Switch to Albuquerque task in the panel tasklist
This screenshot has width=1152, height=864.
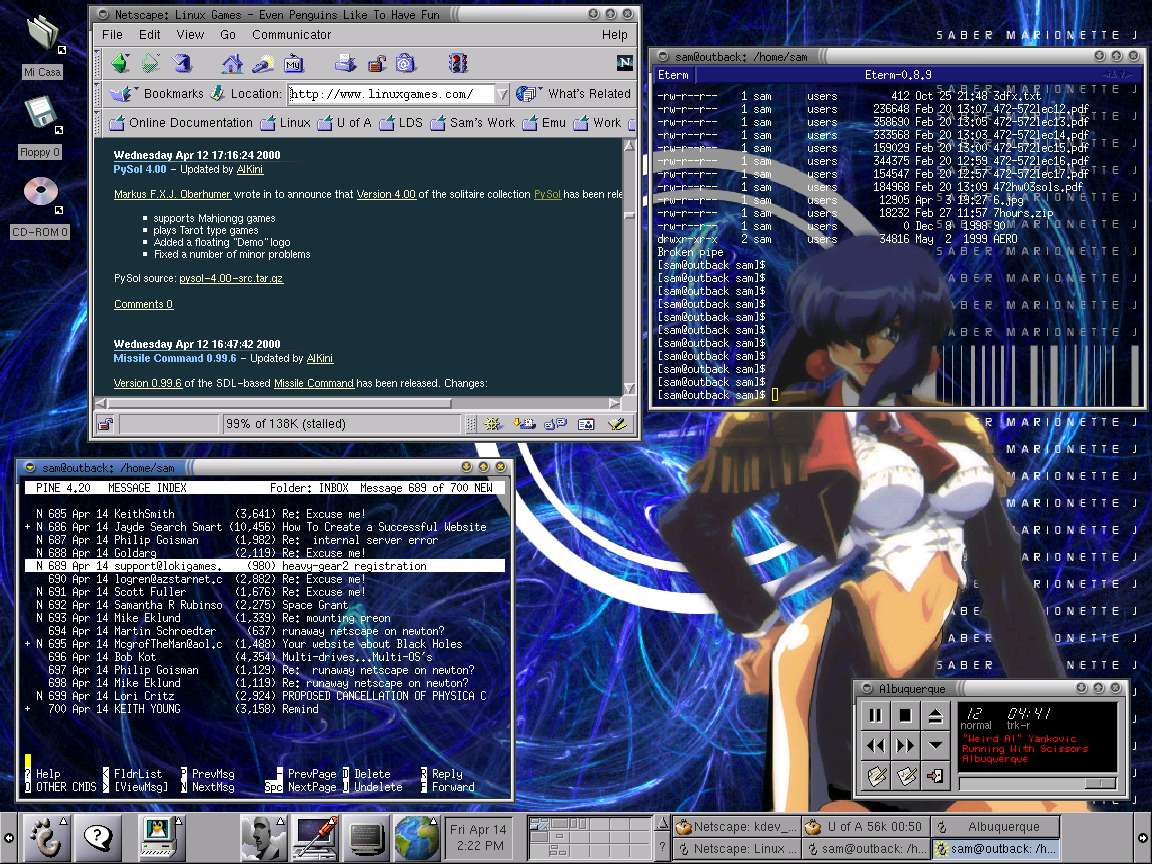pyautogui.click(x=996, y=827)
